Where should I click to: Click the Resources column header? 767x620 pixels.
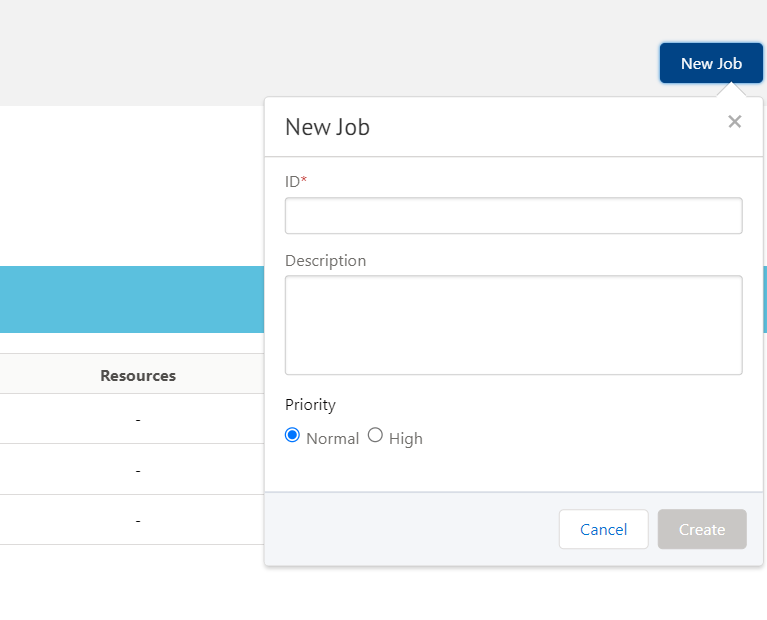click(x=138, y=376)
